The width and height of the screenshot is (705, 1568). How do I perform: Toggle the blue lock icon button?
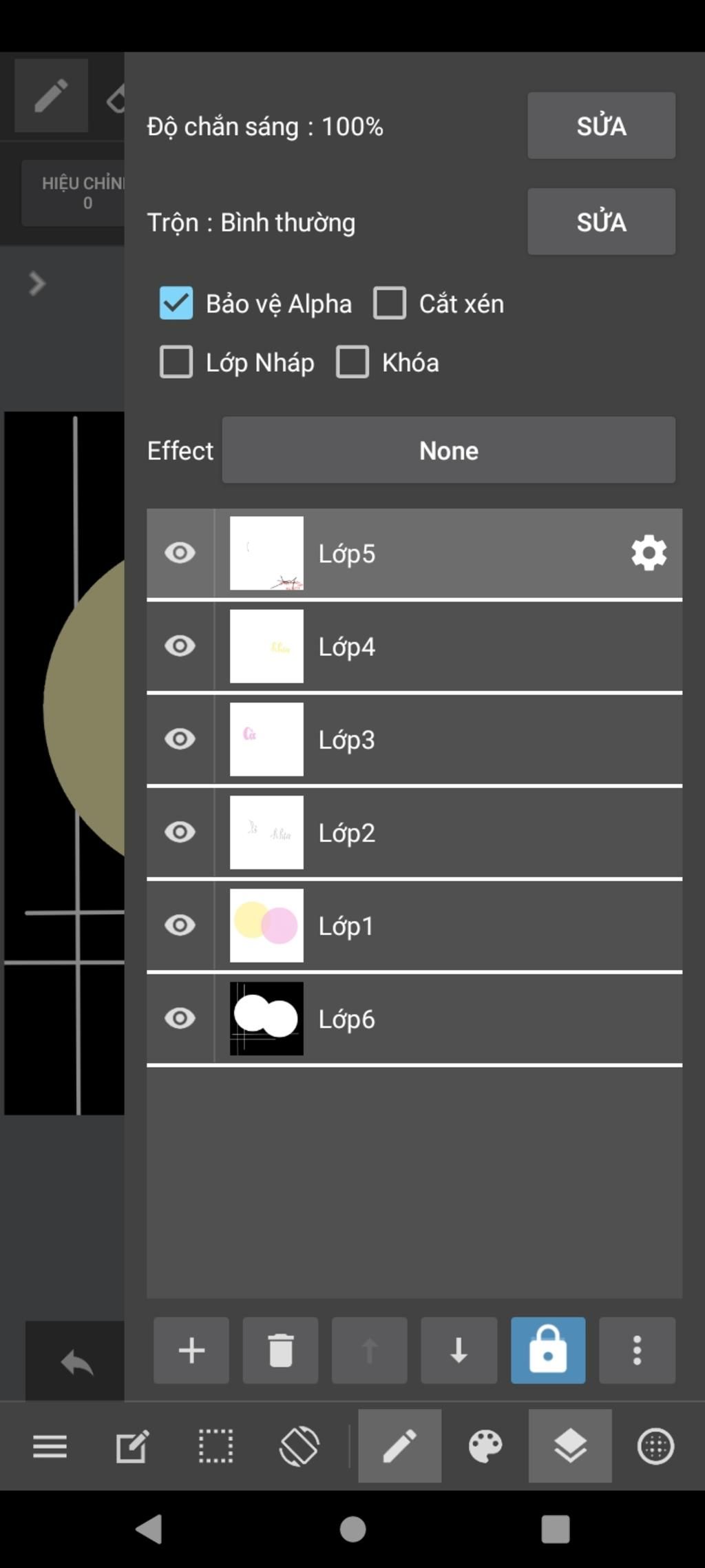[x=548, y=1350]
